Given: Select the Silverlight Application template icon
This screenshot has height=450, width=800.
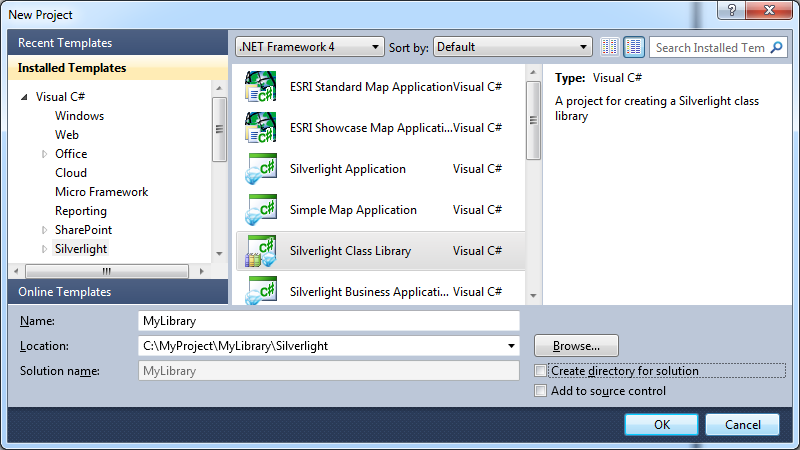Looking at the screenshot, I should pyautogui.click(x=260, y=169).
